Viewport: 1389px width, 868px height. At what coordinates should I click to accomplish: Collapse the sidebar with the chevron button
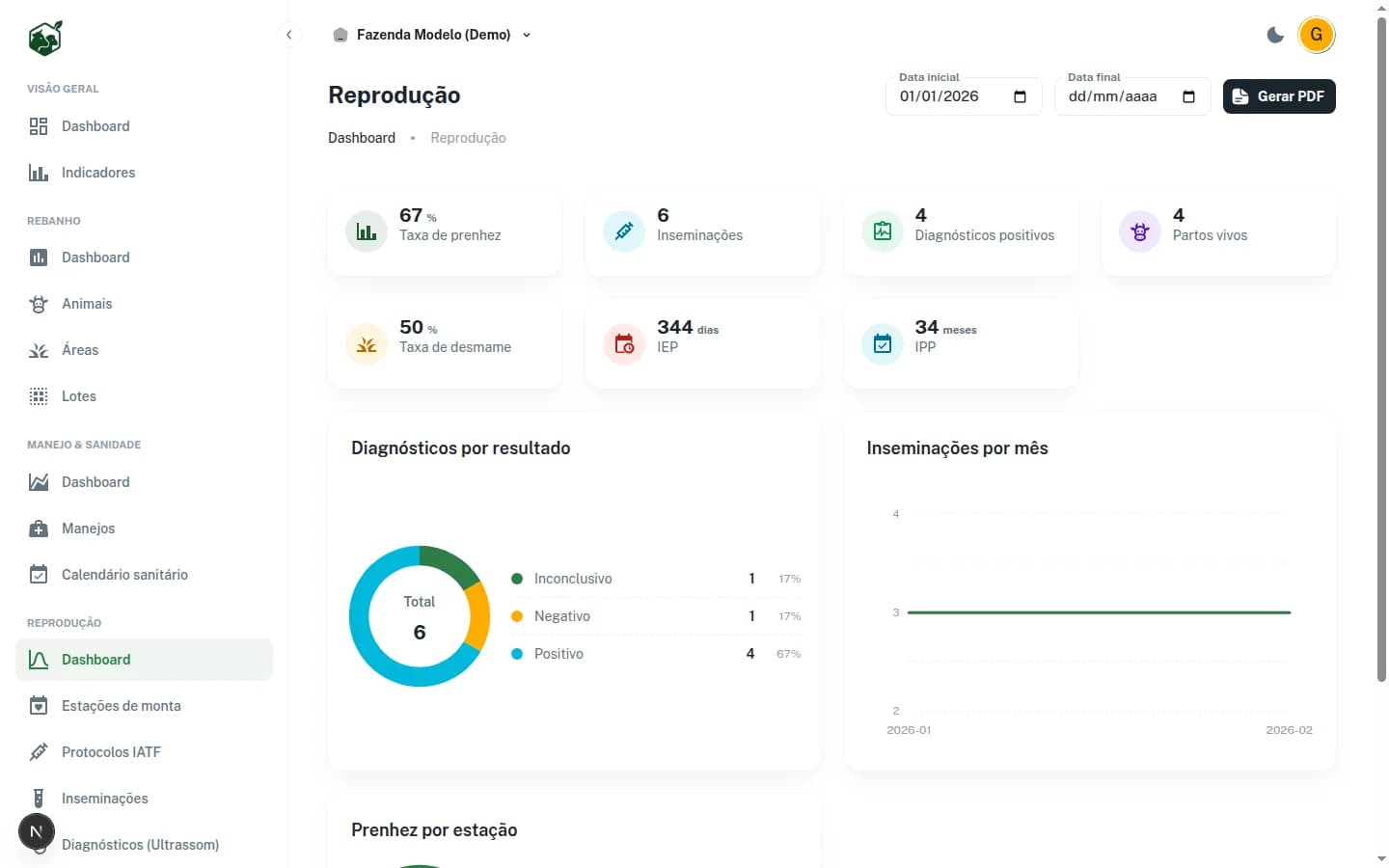pyautogui.click(x=288, y=35)
